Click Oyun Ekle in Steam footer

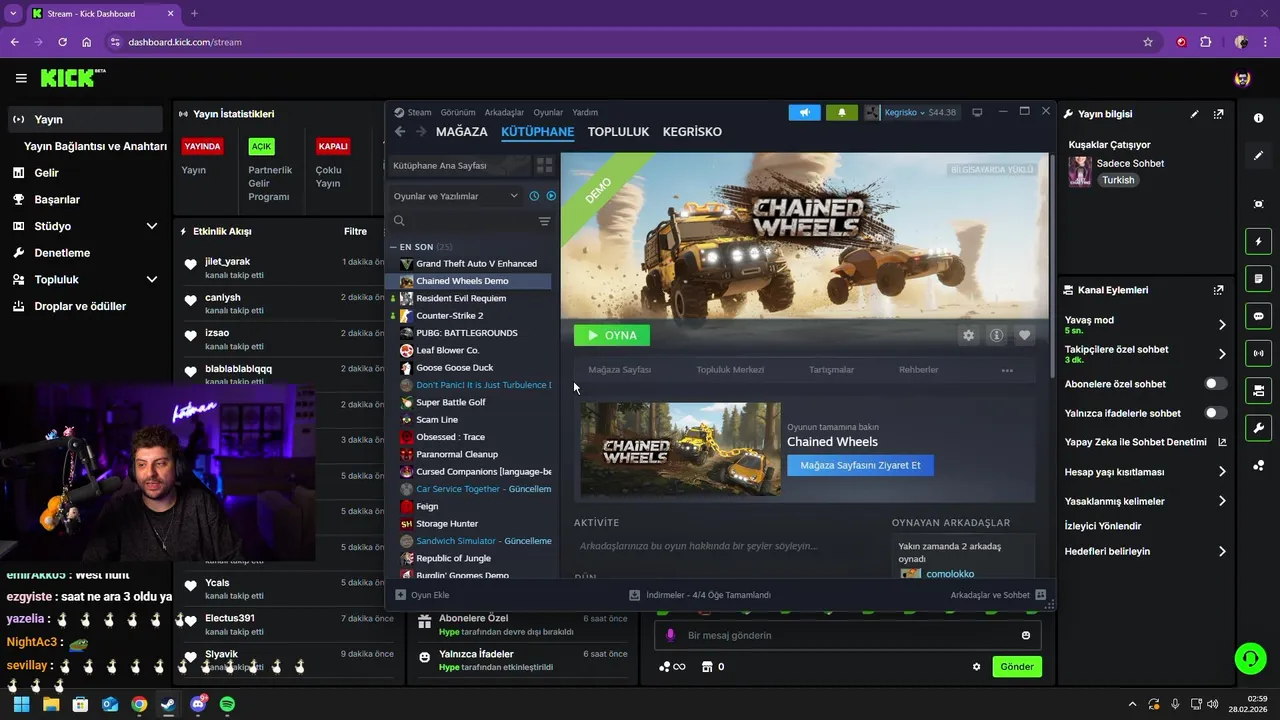point(422,595)
